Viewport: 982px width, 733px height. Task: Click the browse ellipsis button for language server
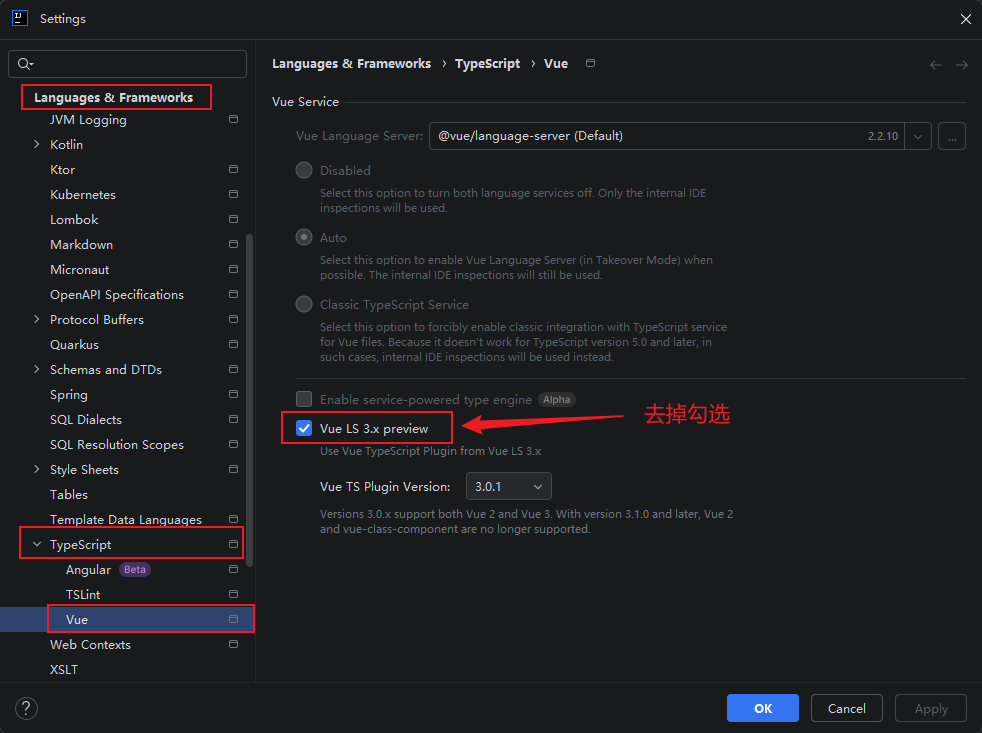click(x=952, y=136)
